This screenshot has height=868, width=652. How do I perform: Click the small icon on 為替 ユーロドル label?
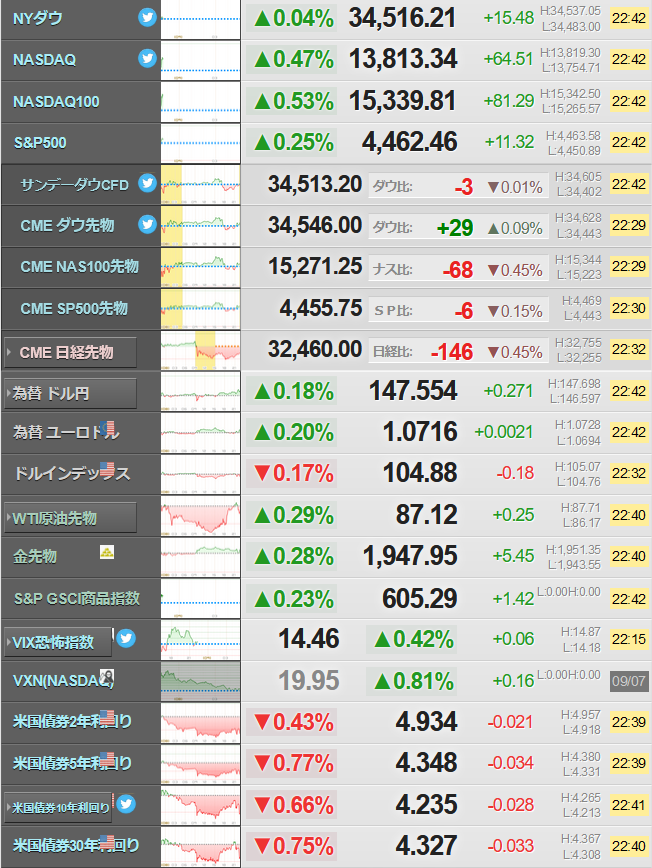coord(107,427)
